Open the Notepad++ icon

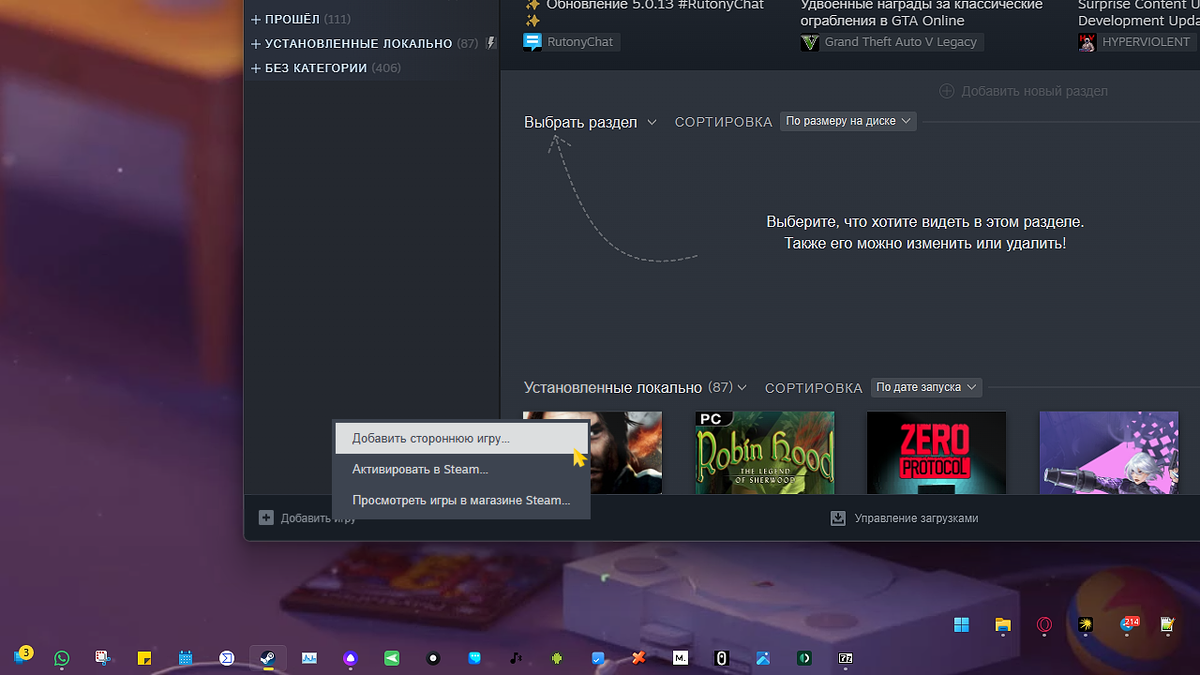(1167, 625)
